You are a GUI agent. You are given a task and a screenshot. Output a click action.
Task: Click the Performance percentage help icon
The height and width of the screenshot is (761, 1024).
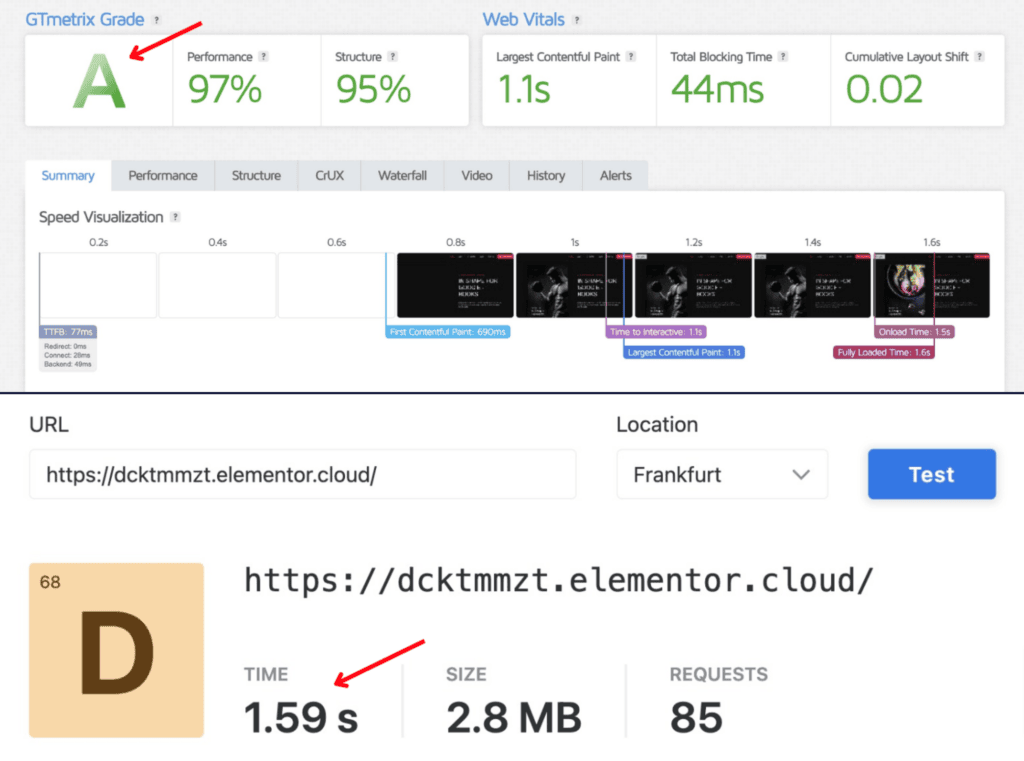[264, 57]
